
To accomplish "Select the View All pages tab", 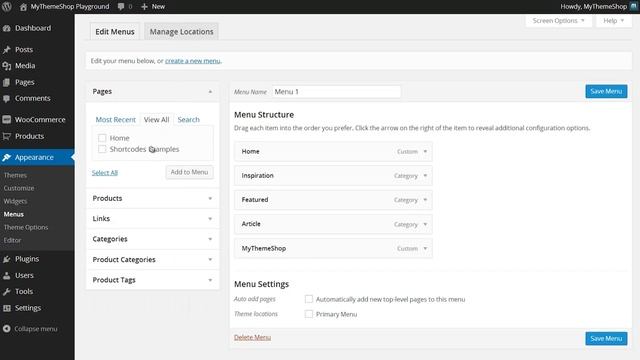I will [x=156, y=120].
